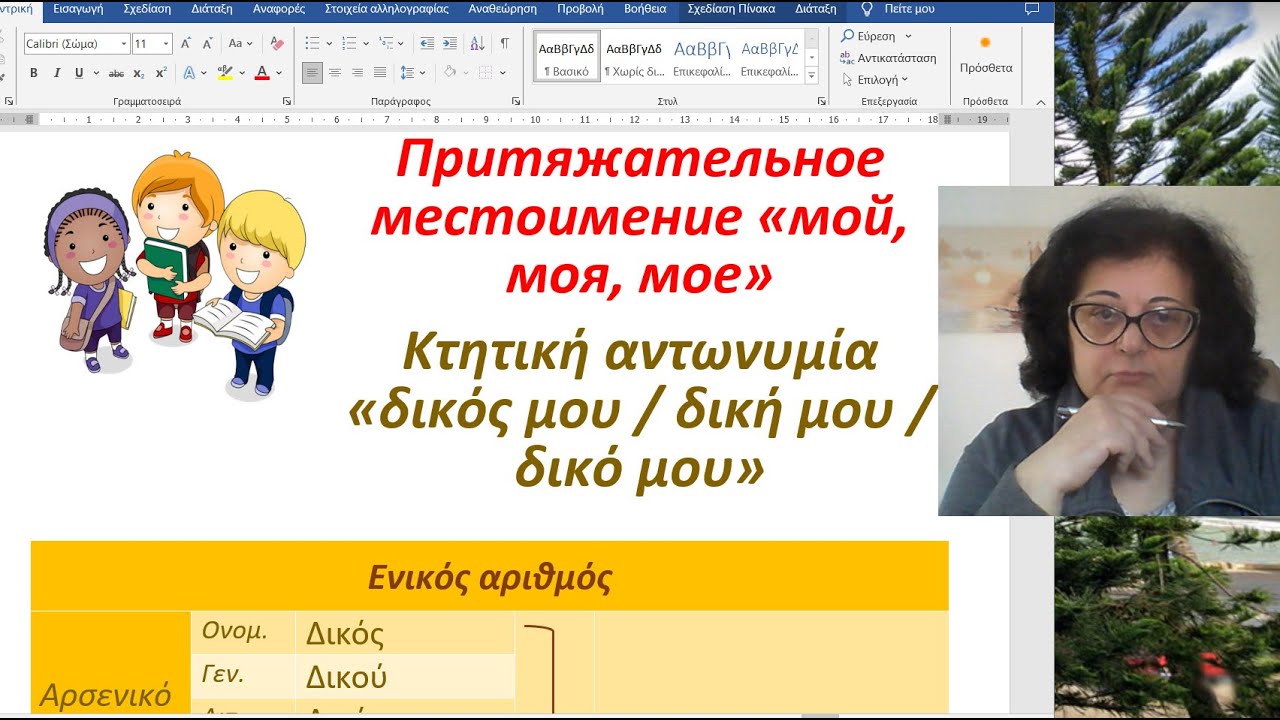Open the Γραμματοσειρά dialog launcher
The height and width of the screenshot is (720, 1280).
click(287, 102)
